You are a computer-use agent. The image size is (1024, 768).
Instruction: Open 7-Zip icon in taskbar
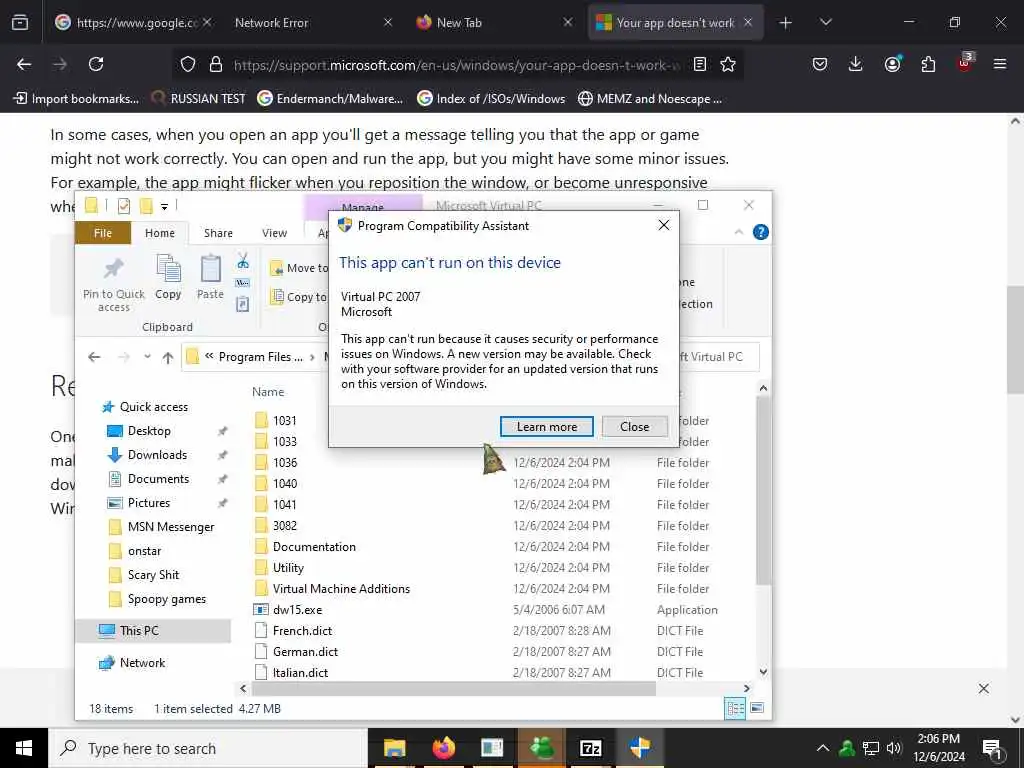coord(590,748)
